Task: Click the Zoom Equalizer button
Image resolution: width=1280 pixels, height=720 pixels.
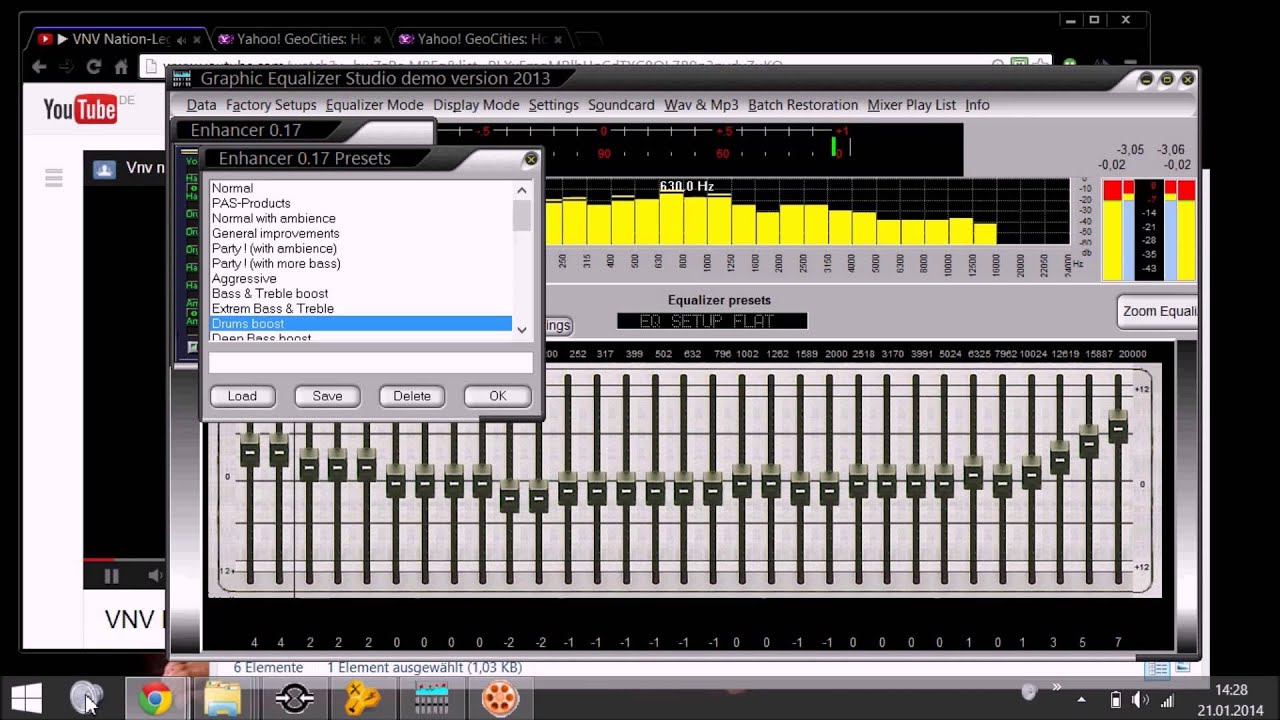Action: 1157,311
